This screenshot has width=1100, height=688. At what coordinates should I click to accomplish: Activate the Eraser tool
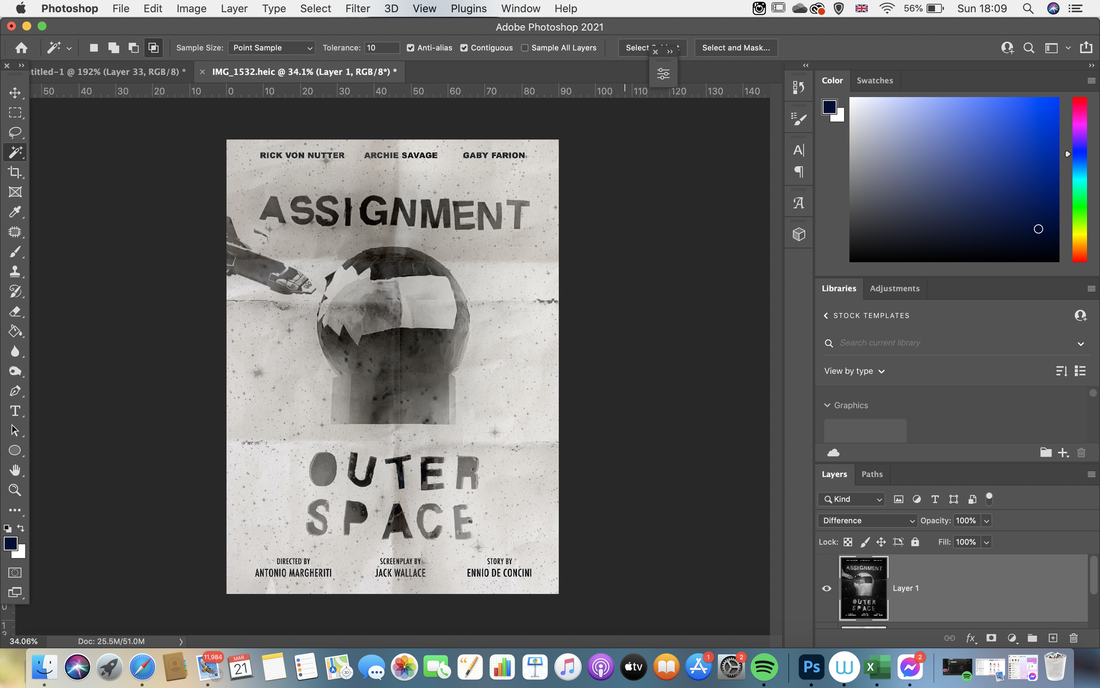pyautogui.click(x=15, y=311)
